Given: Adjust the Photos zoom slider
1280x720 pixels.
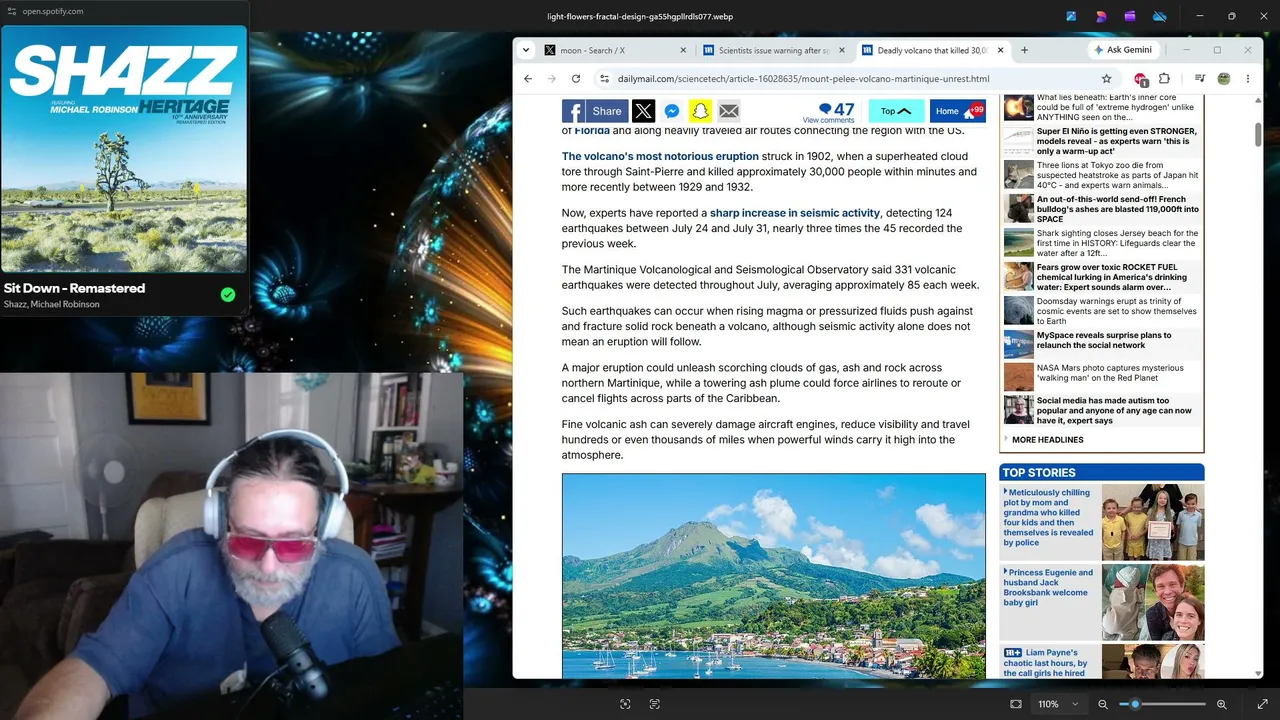Looking at the screenshot, I should 1162,704.
